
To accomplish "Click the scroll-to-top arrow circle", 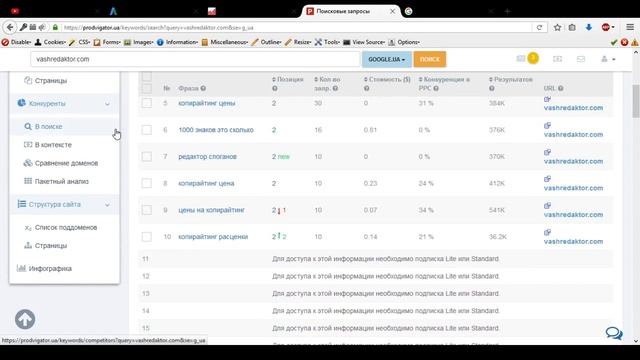I will (25, 319).
